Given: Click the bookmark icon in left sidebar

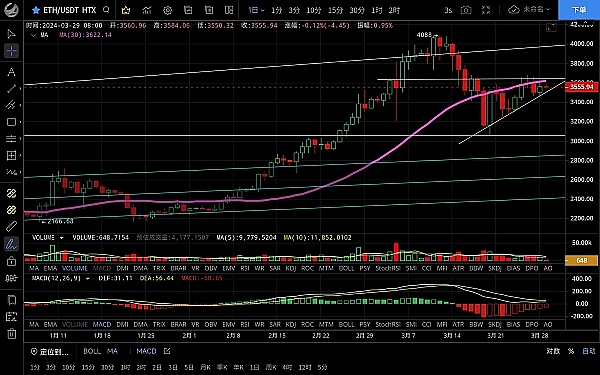Looking at the screenshot, I should point(11,300).
